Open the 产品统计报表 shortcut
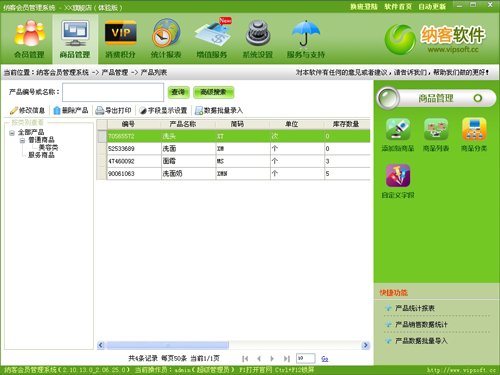 (415, 308)
